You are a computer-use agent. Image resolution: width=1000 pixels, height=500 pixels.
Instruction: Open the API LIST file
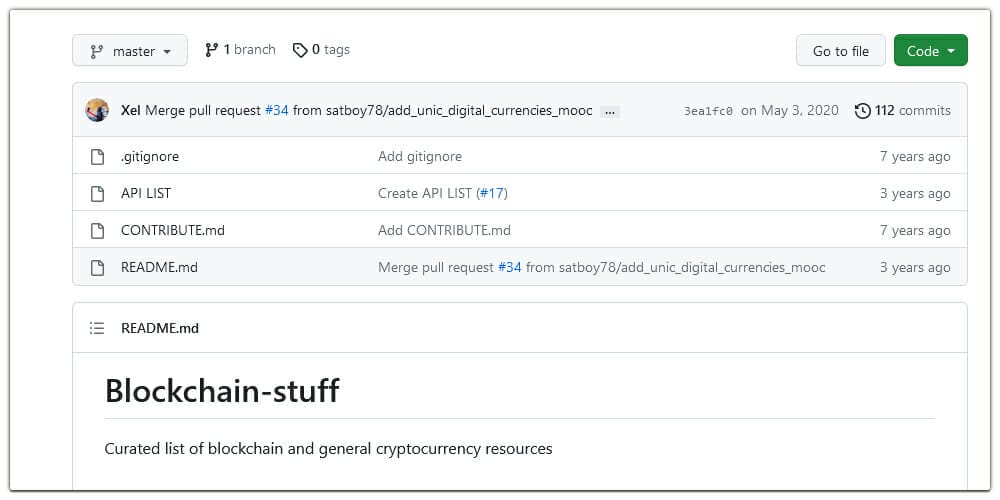pos(146,193)
